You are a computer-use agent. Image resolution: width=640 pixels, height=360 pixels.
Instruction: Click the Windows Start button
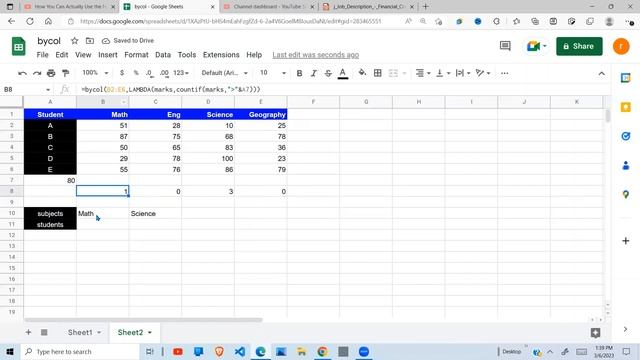(x=10, y=351)
